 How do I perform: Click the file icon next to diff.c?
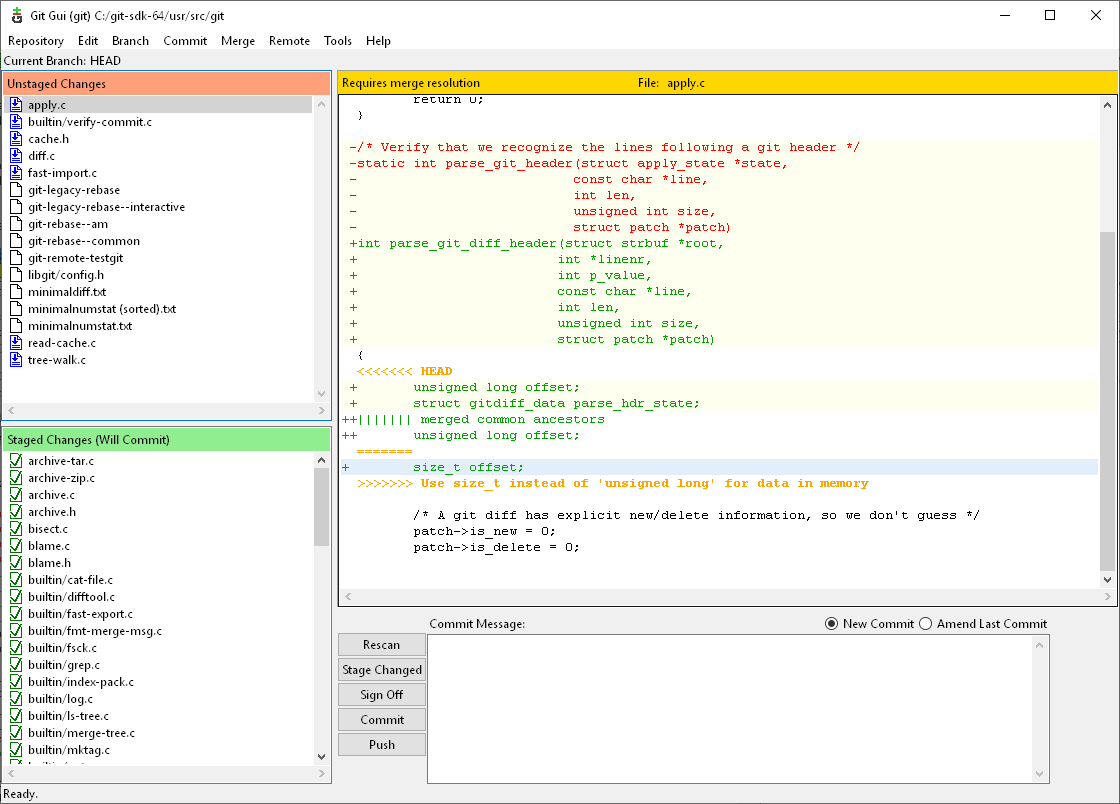(16, 156)
